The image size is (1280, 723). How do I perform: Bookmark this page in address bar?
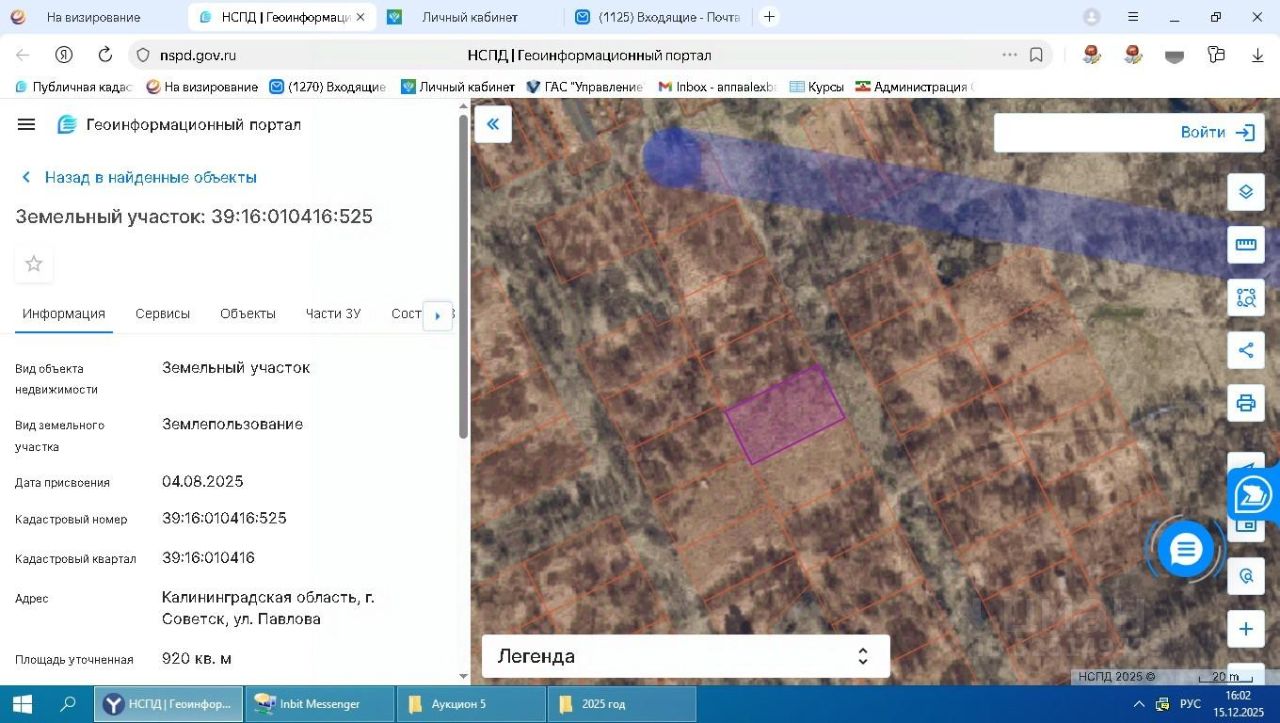click(1037, 55)
